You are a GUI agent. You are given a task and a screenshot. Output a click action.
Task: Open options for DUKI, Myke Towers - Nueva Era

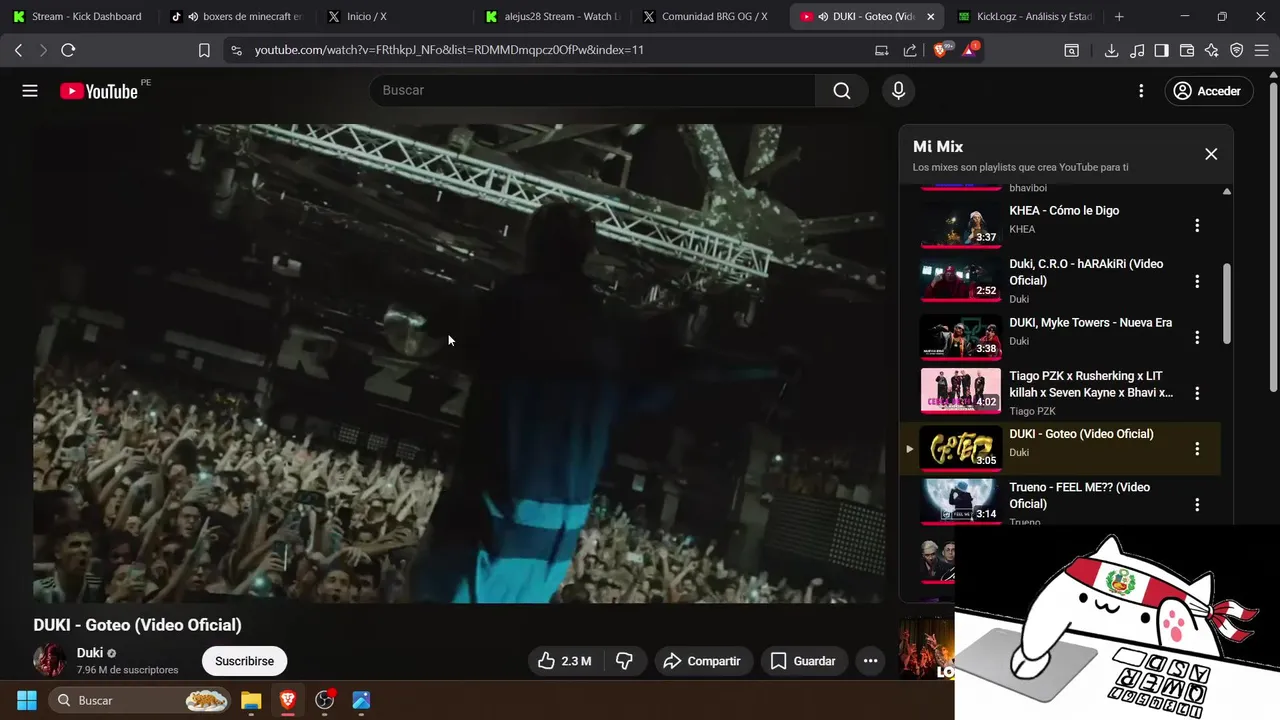pyautogui.click(x=1197, y=337)
